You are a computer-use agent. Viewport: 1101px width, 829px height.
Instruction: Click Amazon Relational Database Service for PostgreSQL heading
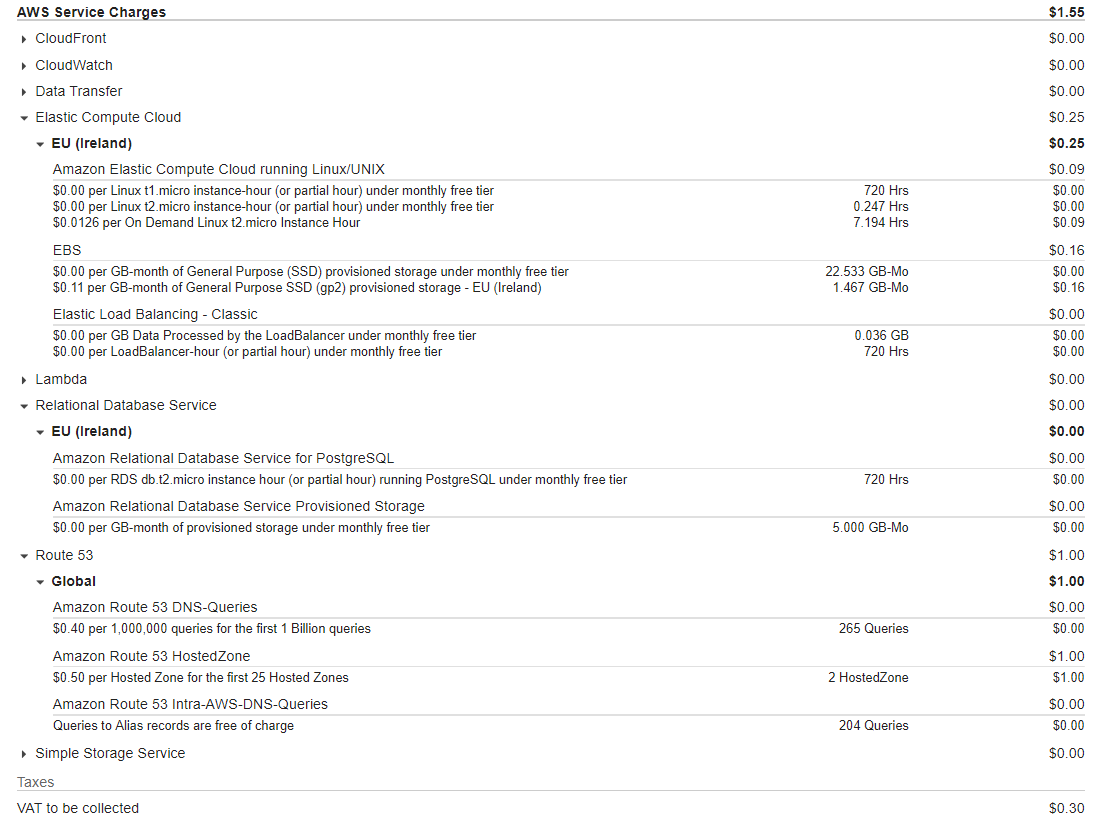point(223,458)
